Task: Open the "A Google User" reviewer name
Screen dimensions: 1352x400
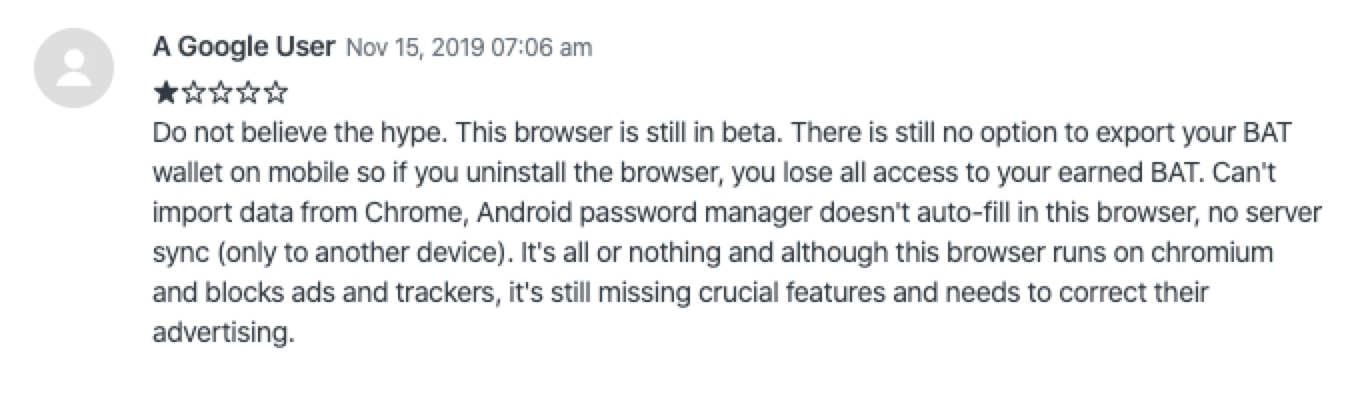Action: [x=243, y=47]
